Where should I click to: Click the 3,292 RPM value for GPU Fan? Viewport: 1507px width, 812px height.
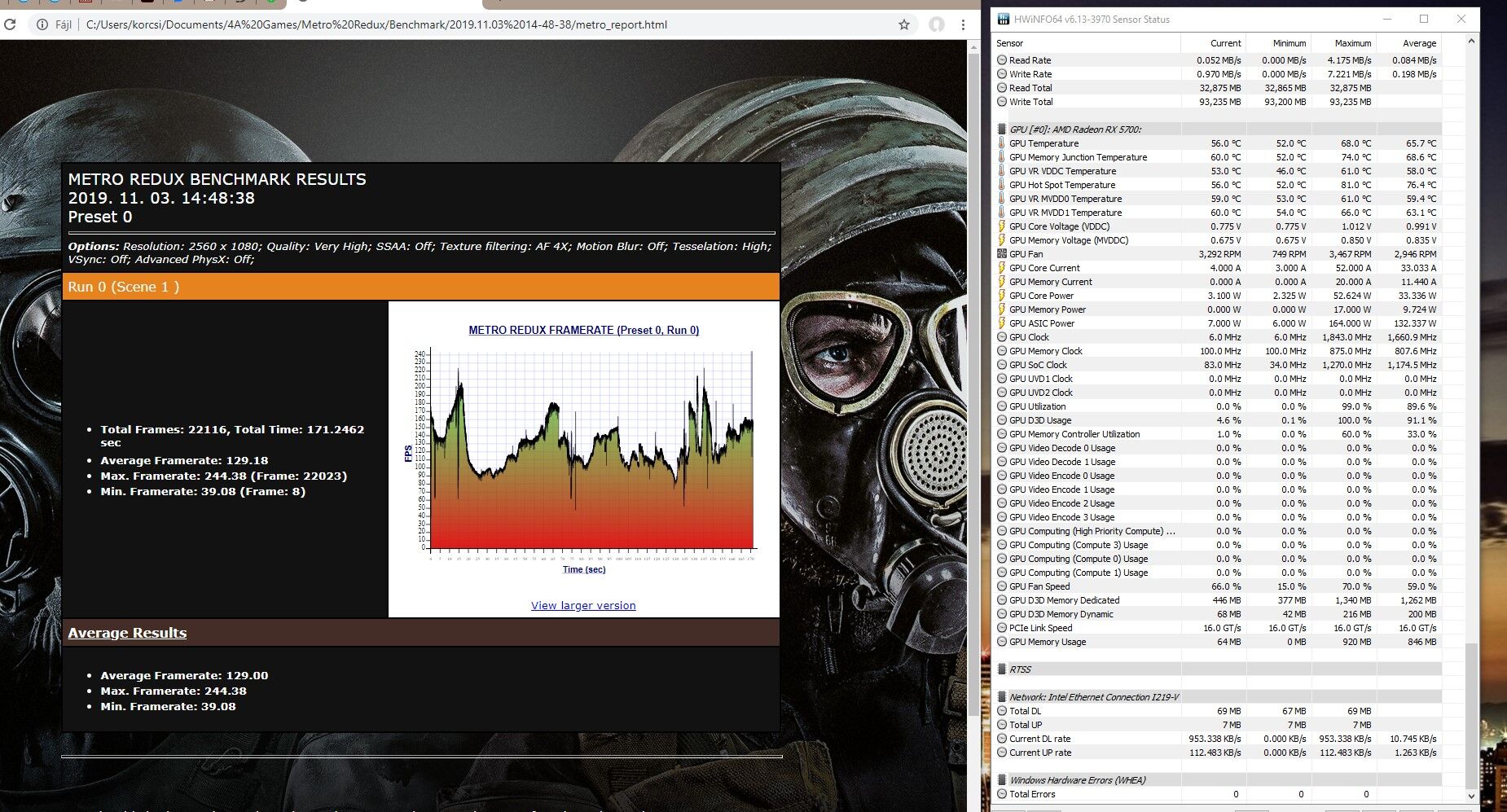click(x=1219, y=254)
